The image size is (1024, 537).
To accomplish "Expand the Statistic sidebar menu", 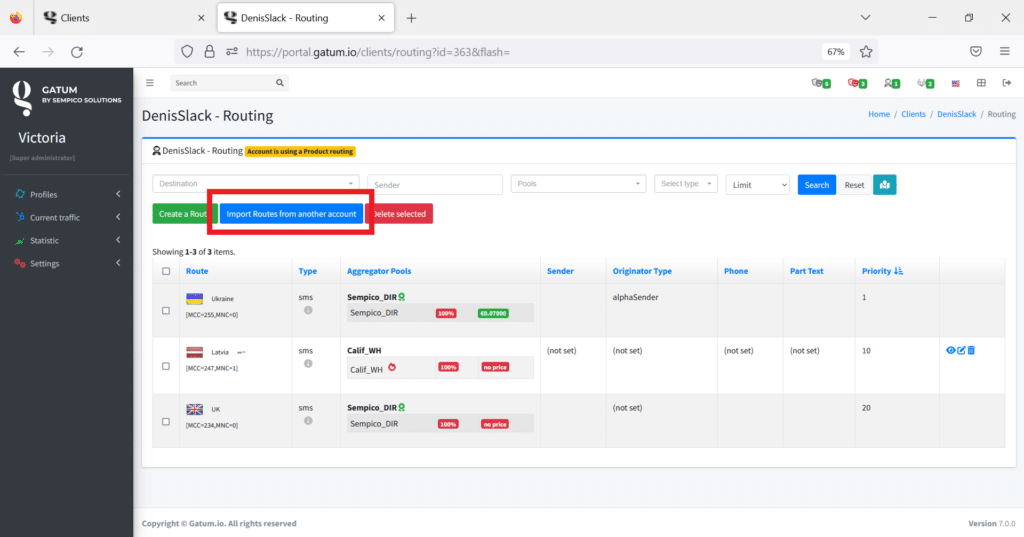I will [67, 240].
